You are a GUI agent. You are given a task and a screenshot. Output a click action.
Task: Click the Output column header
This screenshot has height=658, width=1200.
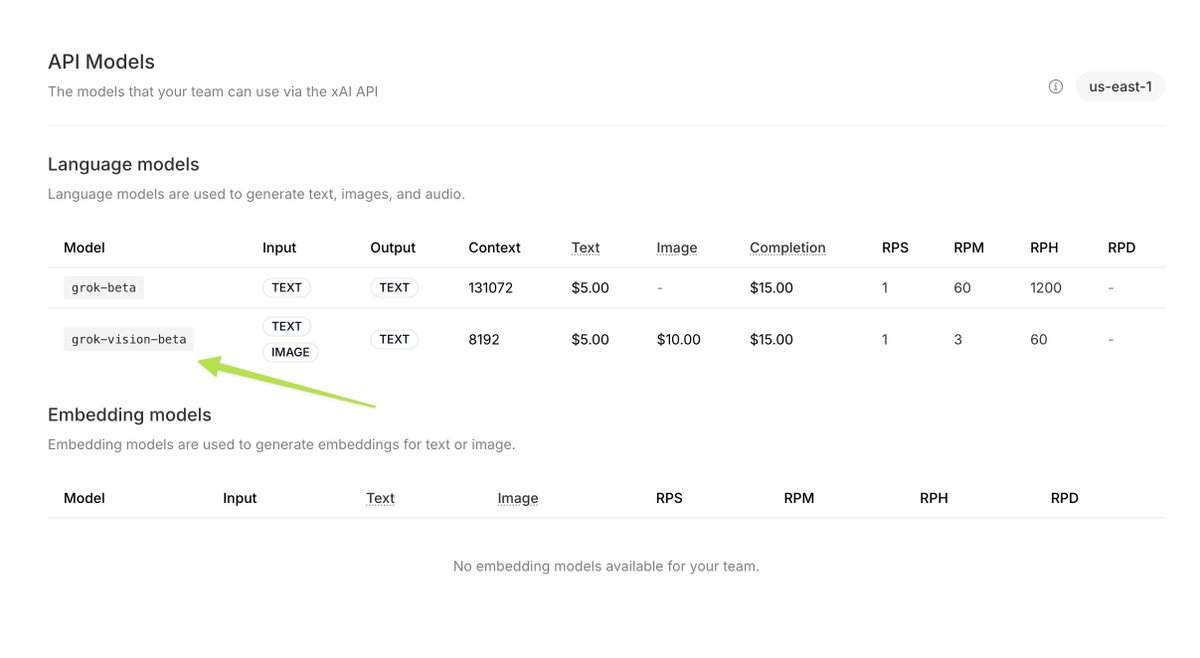pos(393,248)
